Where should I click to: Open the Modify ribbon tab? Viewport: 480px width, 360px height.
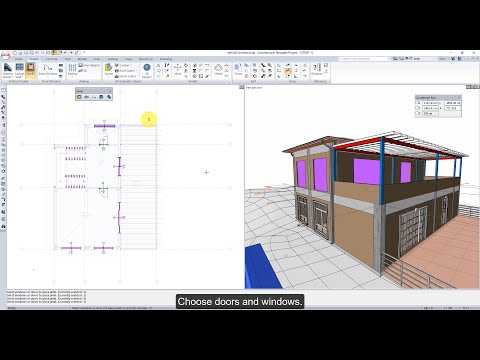tap(82, 59)
